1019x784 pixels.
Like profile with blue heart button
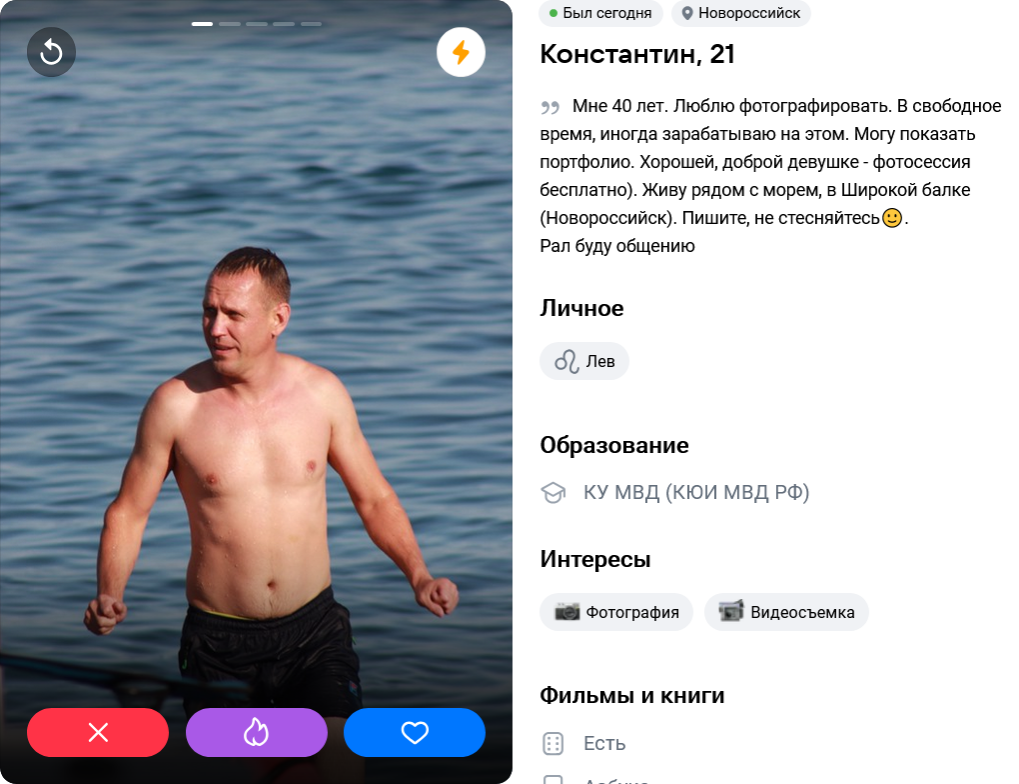[x=415, y=733]
